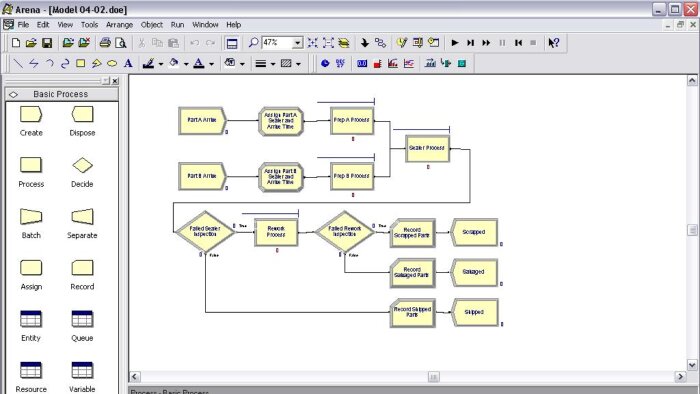Click the Connect modules icon
This screenshot has height=394, width=700.
coord(380,43)
